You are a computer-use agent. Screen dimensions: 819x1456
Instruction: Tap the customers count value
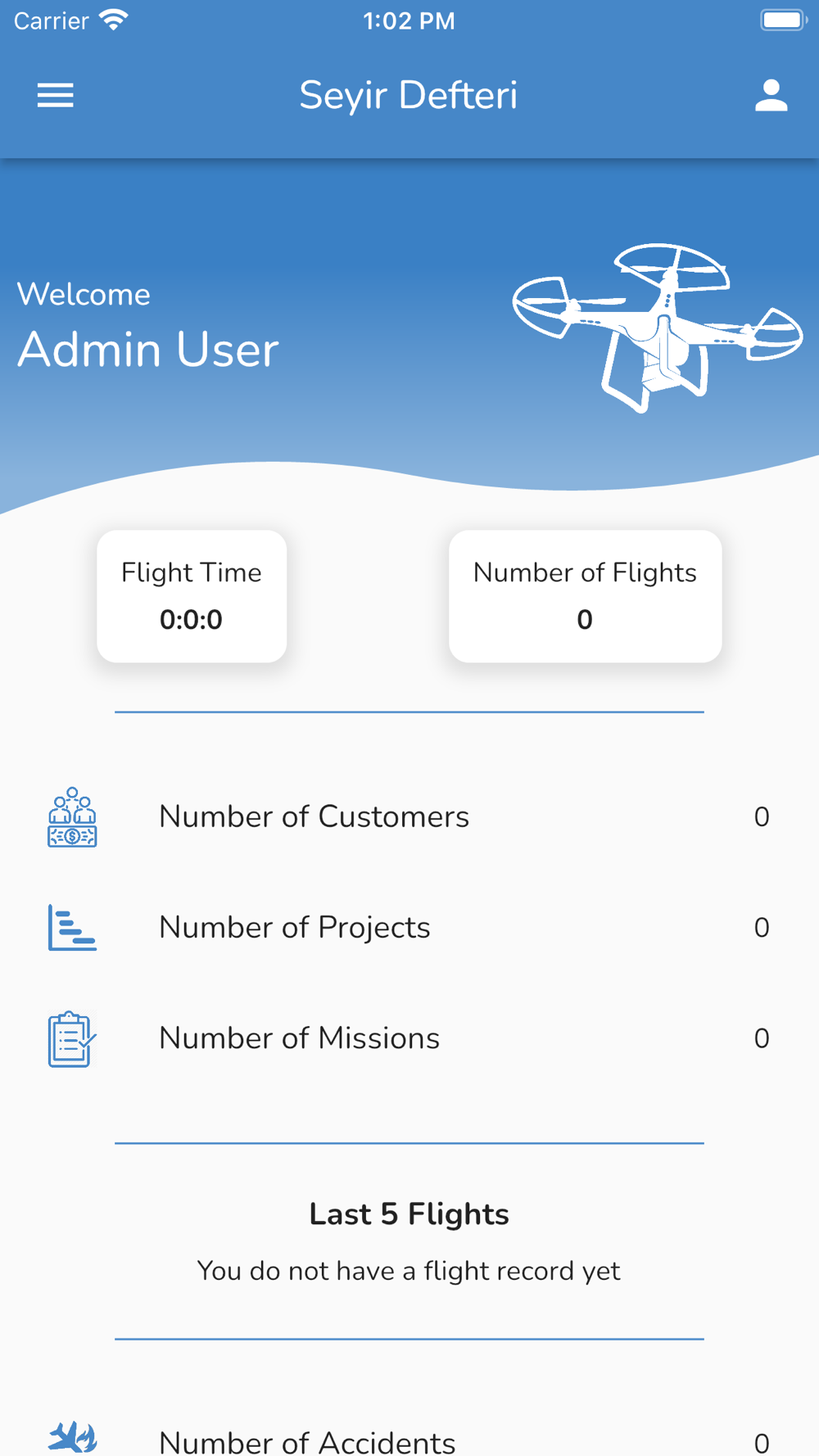(762, 817)
